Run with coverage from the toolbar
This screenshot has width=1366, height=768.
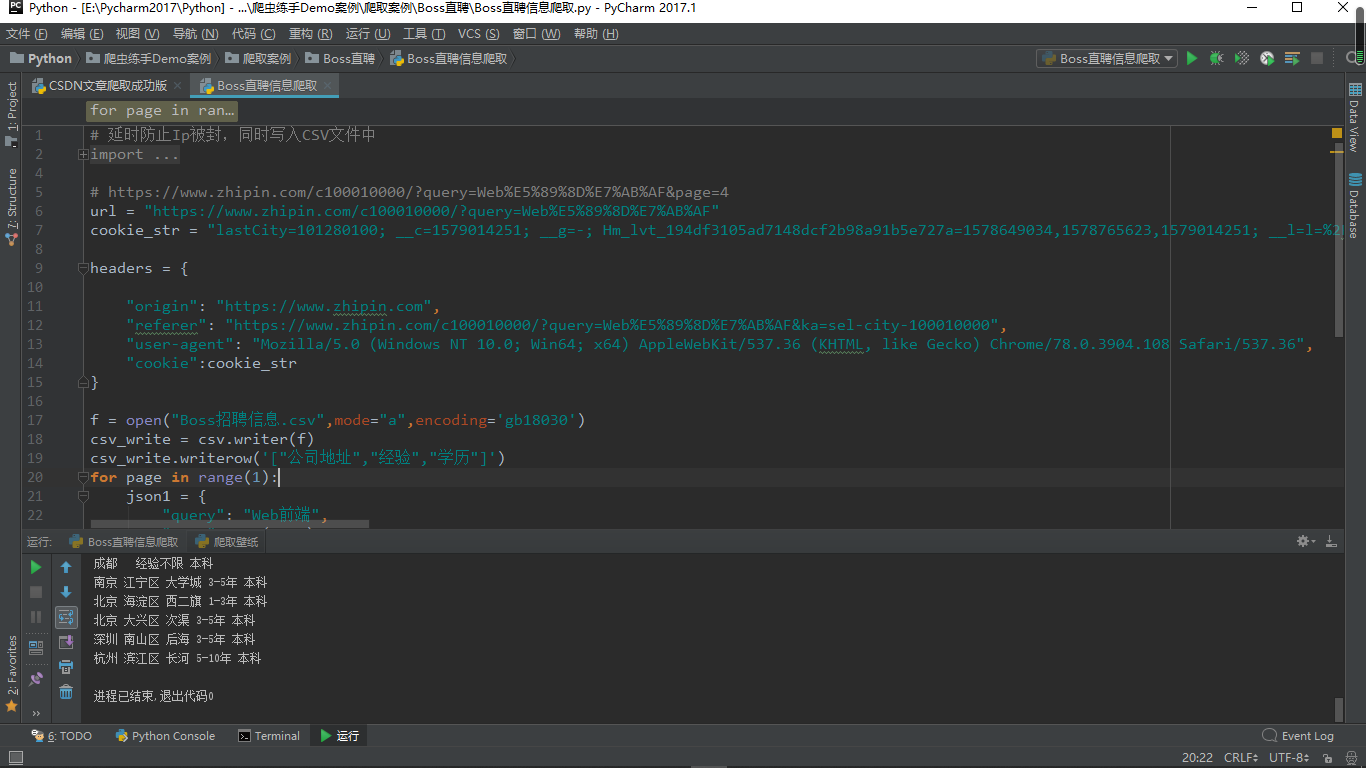(x=1242, y=59)
